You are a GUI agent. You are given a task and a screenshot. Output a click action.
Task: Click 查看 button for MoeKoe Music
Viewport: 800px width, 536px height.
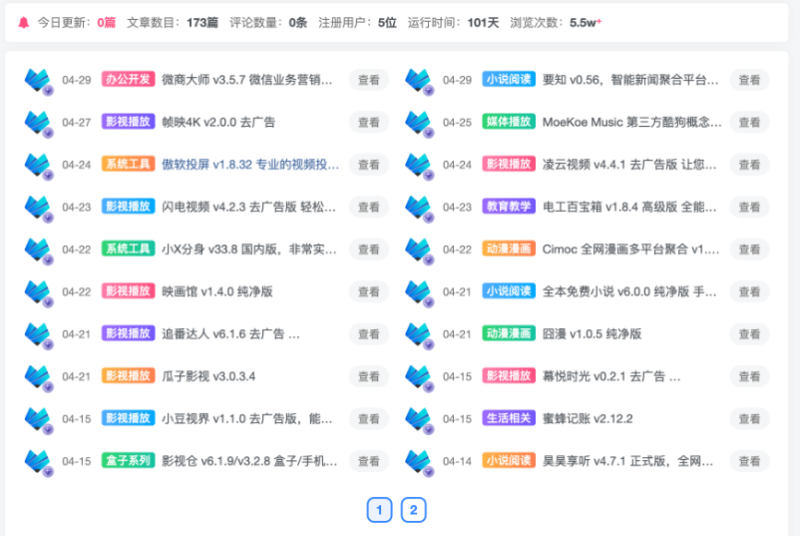coord(749,122)
